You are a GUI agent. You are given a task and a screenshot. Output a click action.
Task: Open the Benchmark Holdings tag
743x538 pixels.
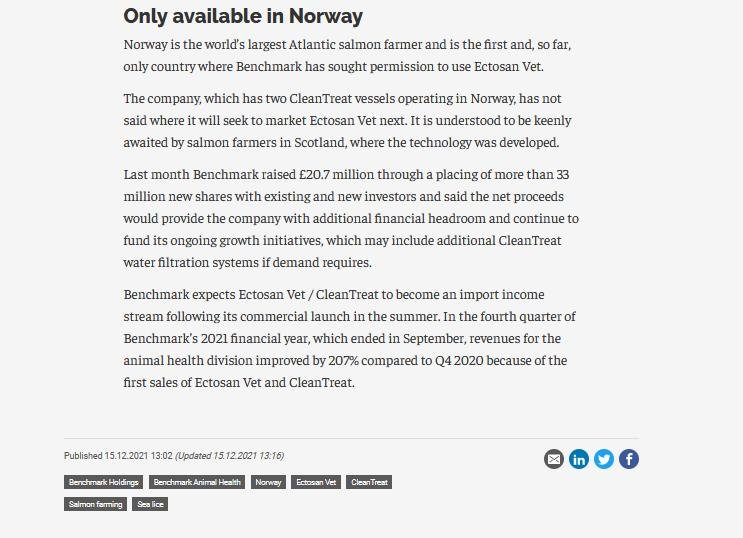pyautogui.click(x=103, y=482)
